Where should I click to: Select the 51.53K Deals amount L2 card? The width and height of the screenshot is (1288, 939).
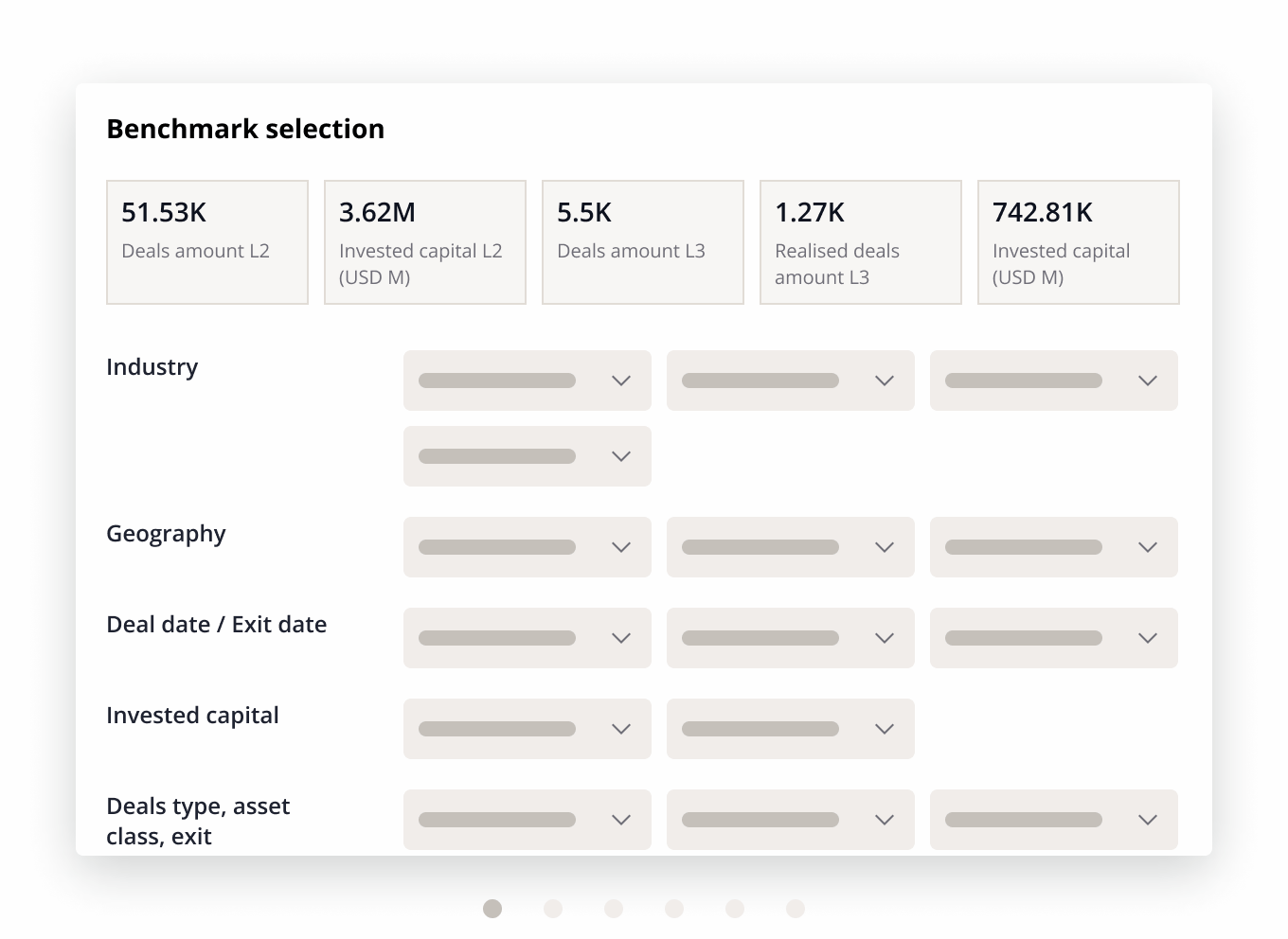click(206, 241)
